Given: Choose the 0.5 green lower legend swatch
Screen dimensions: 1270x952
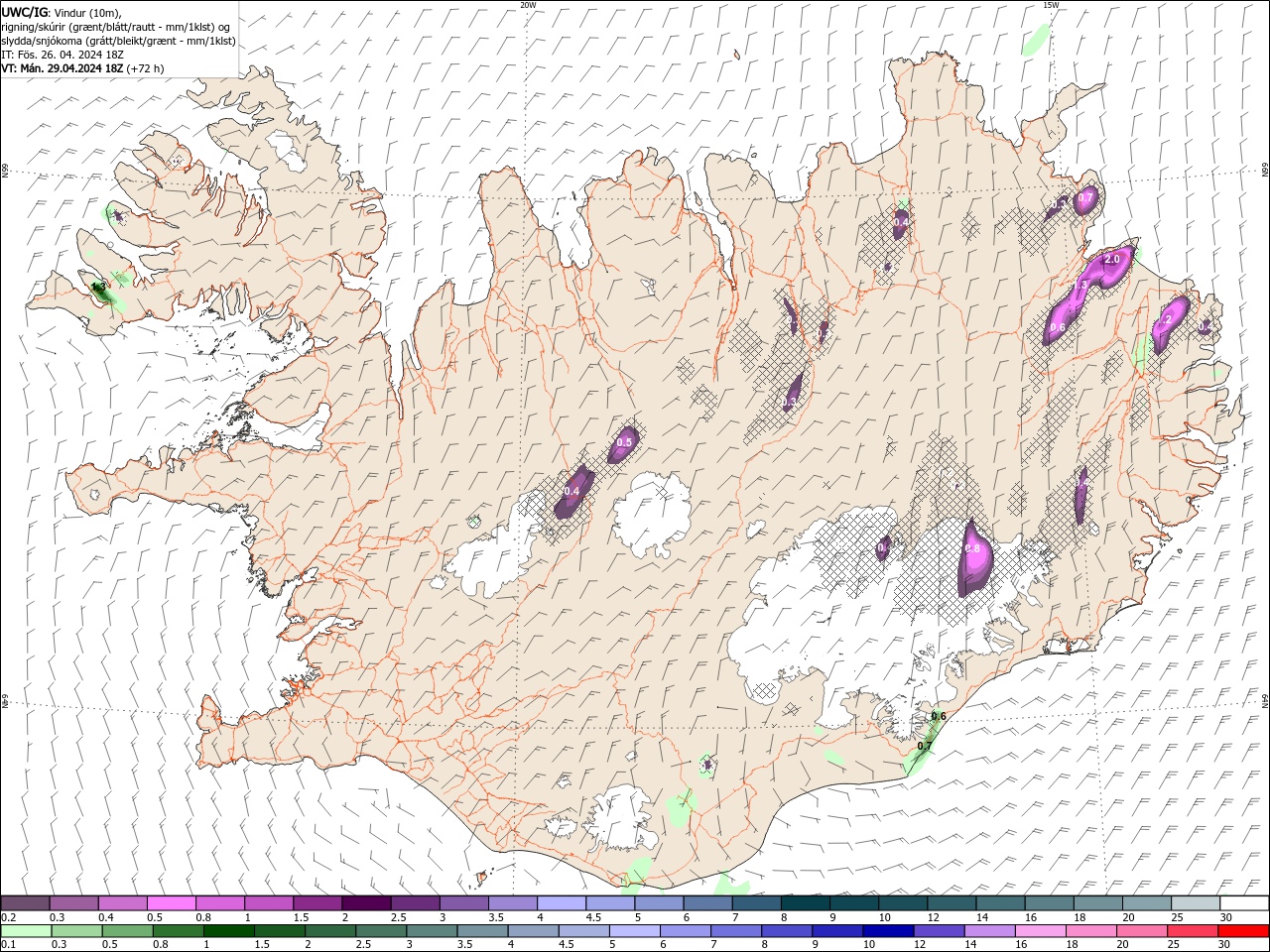Looking at the screenshot, I should point(127,931).
